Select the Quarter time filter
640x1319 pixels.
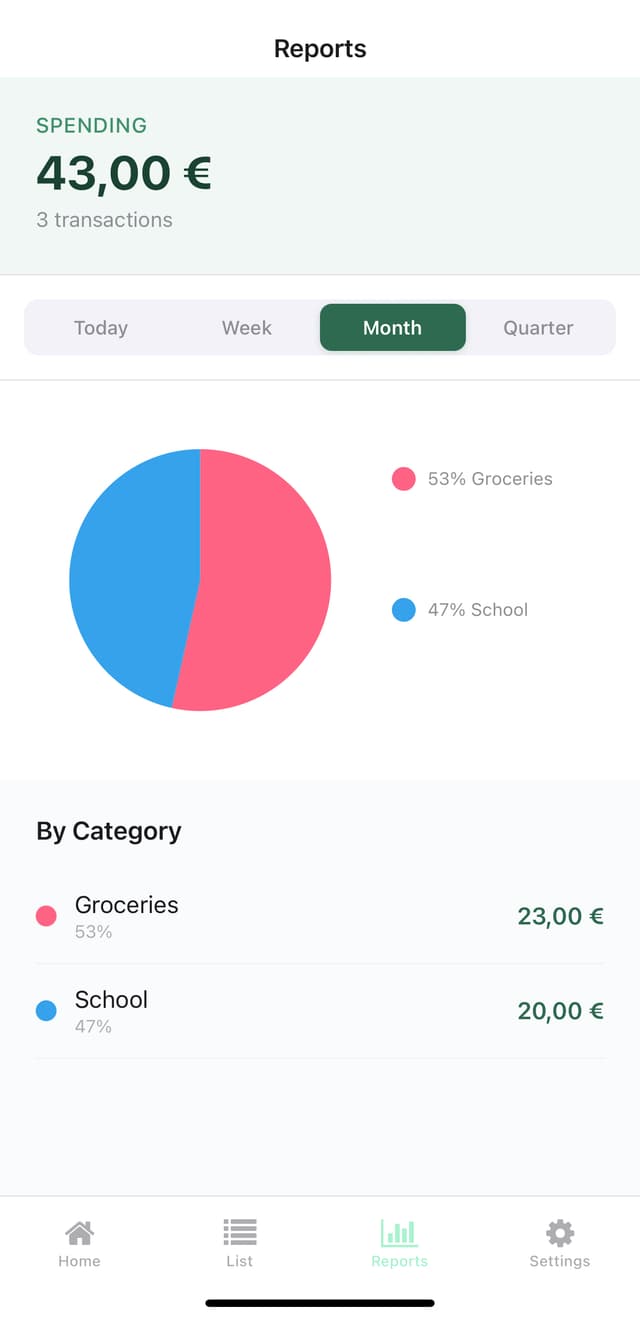click(x=538, y=327)
